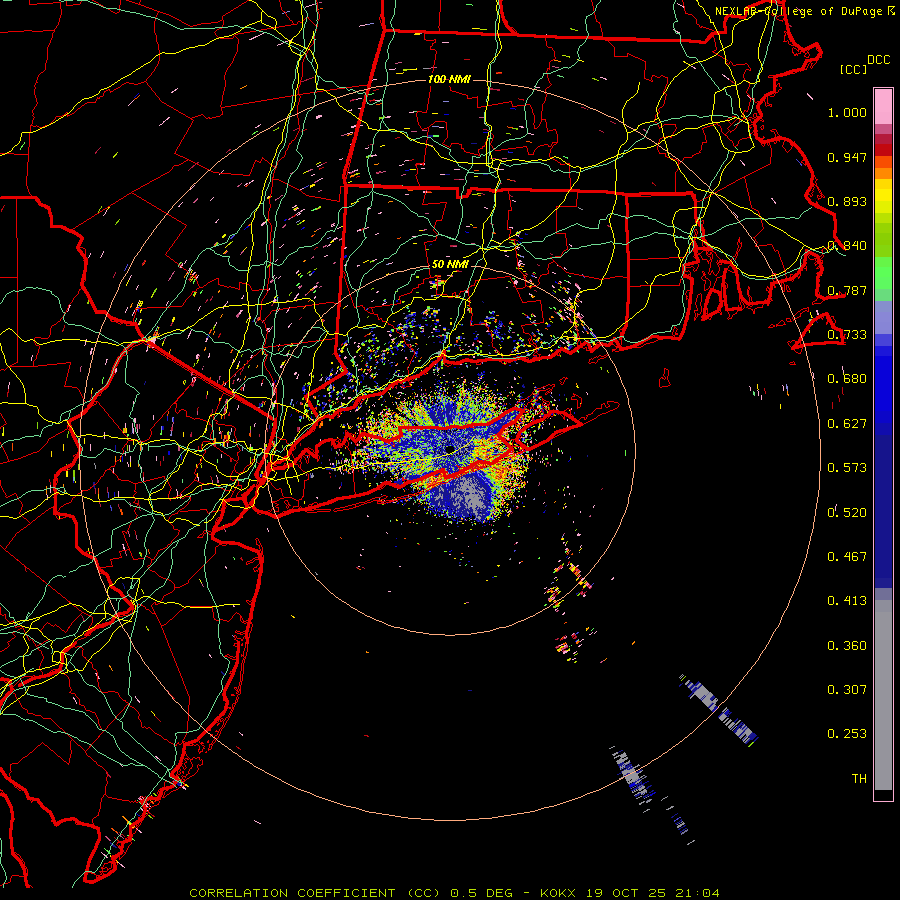Image resolution: width=900 pixels, height=900 pixels.
Task: Click the 0.413 color scale value
Action: (847, 601)
